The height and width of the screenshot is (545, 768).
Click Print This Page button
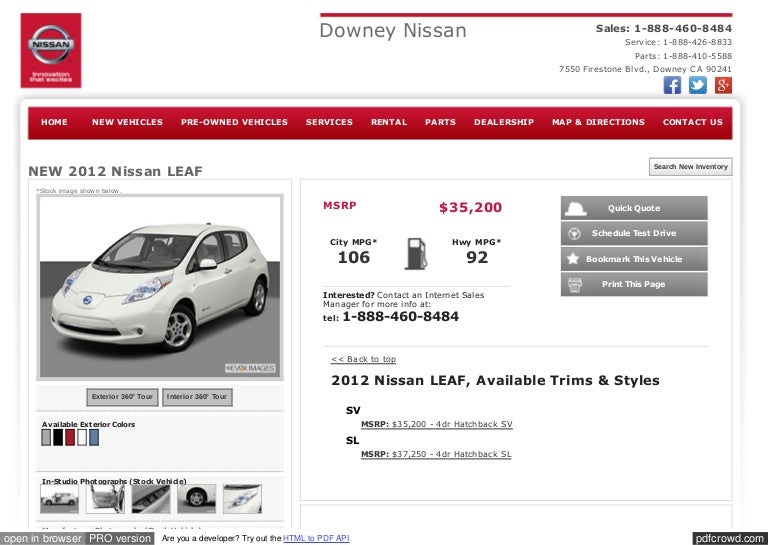pos(634,284)
